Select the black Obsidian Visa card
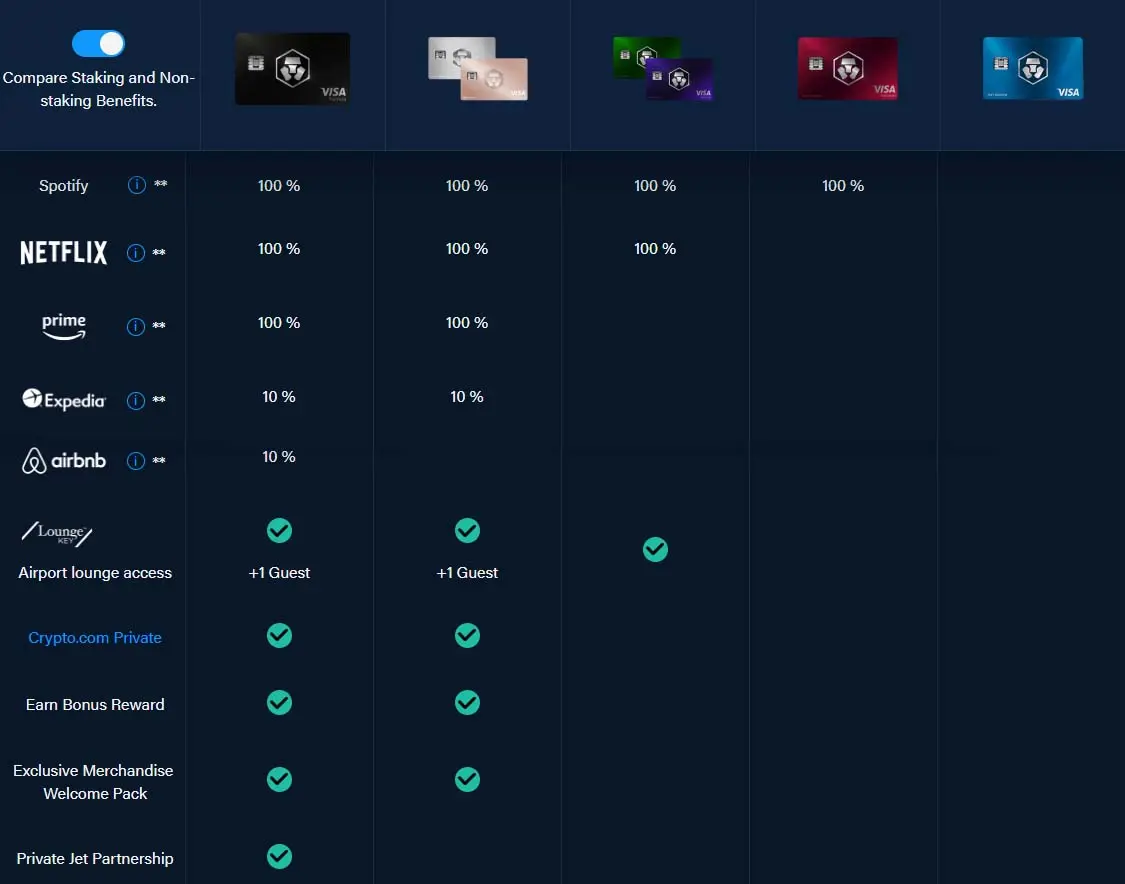The width and height of the screenshot is (1125, 884). (293, 69)
